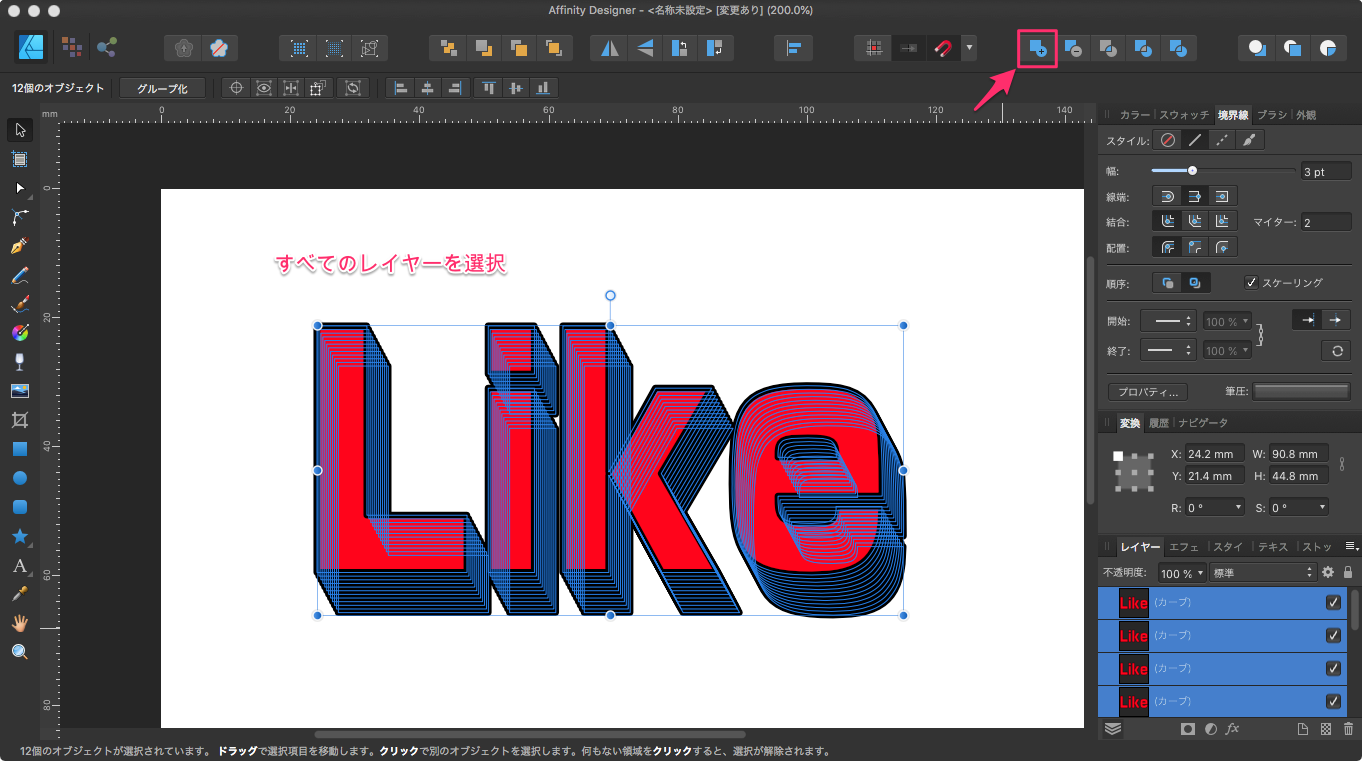Click the stroke 幅 width slider
This screenshot has width=1362, height=761.
coord(1222,171)
